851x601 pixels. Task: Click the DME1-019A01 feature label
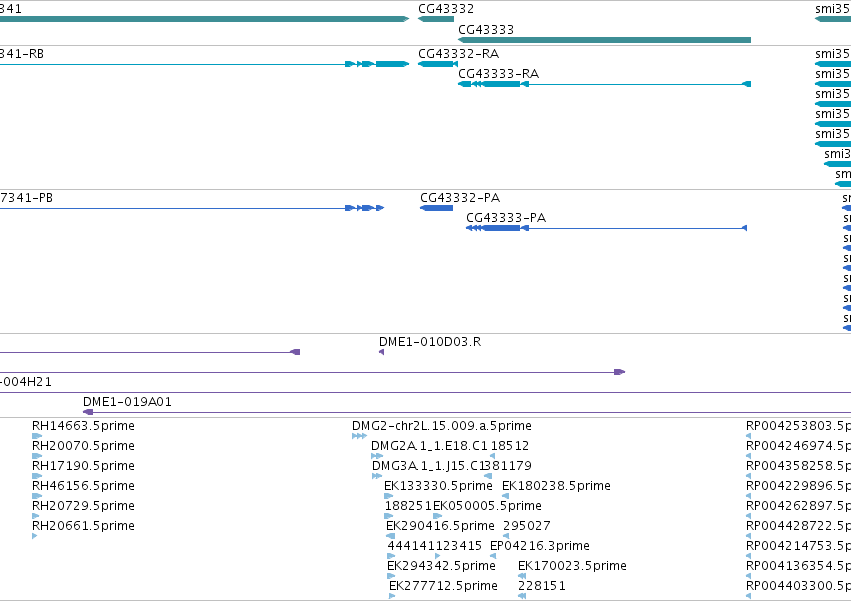pyautogui.click(x=127, y=402)
